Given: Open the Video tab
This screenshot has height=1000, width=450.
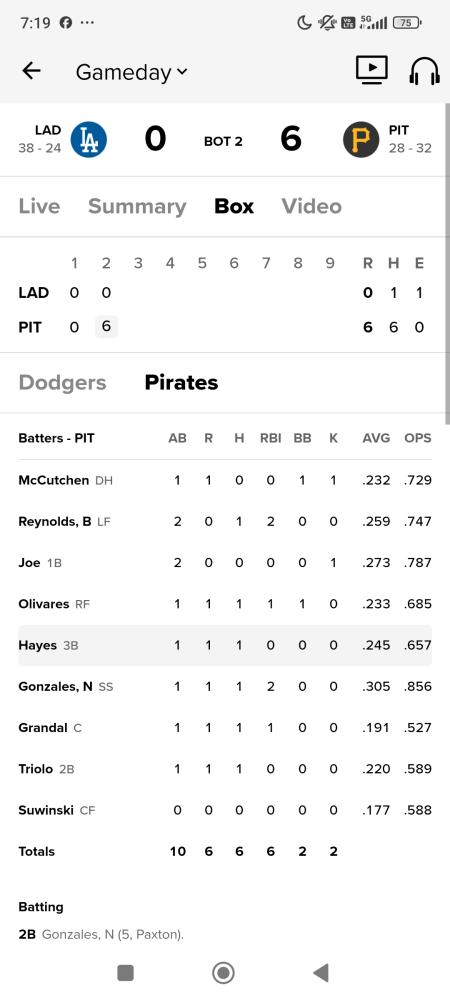Looking at the screenshot, I should (x=312, y=206).
